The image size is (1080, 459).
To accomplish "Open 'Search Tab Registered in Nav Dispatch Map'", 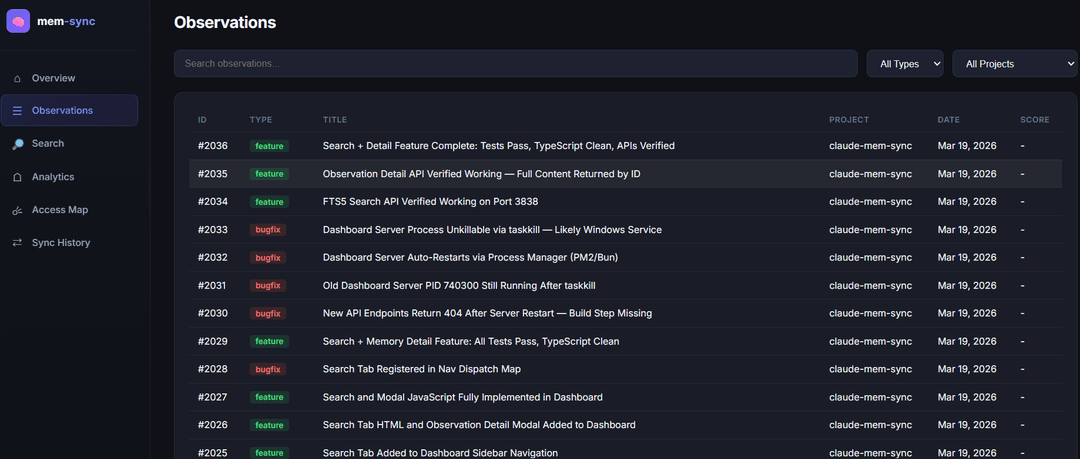I will click(x=422, y=369).
